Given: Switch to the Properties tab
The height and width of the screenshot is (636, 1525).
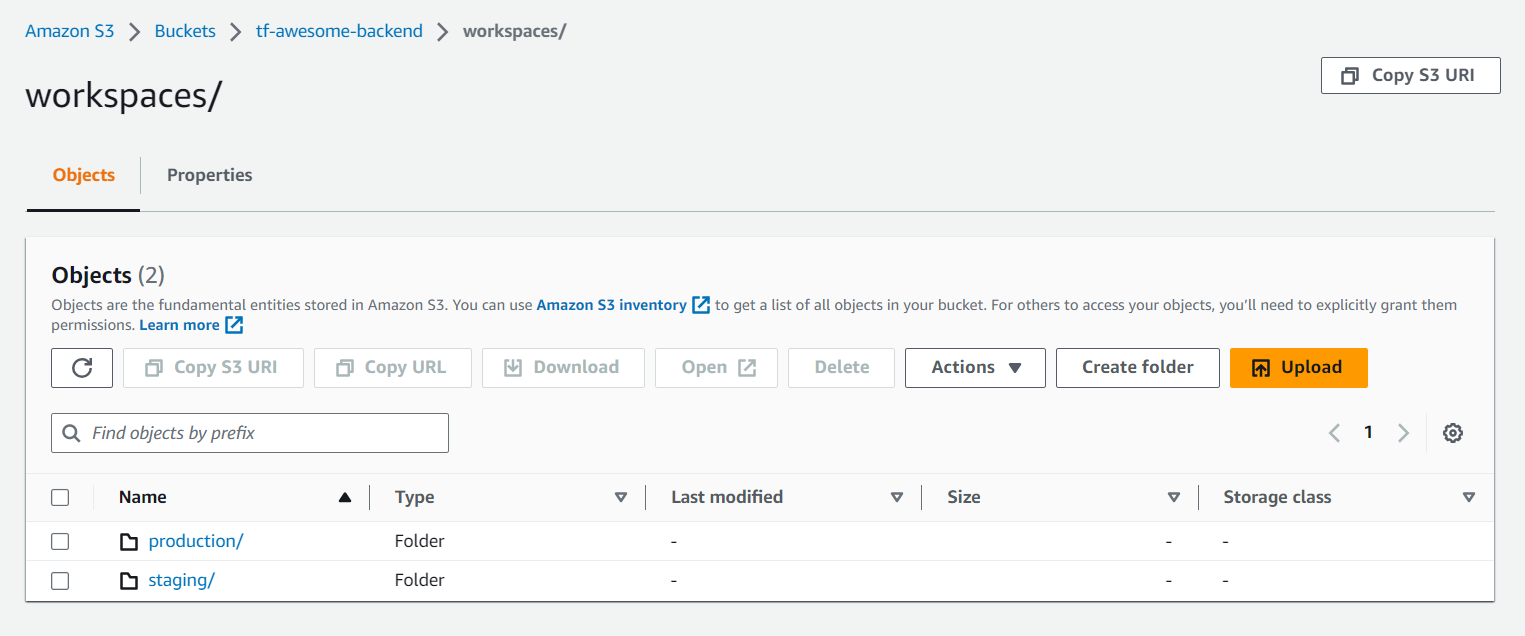Looking at the screenshot, I should tap(209, 175).
